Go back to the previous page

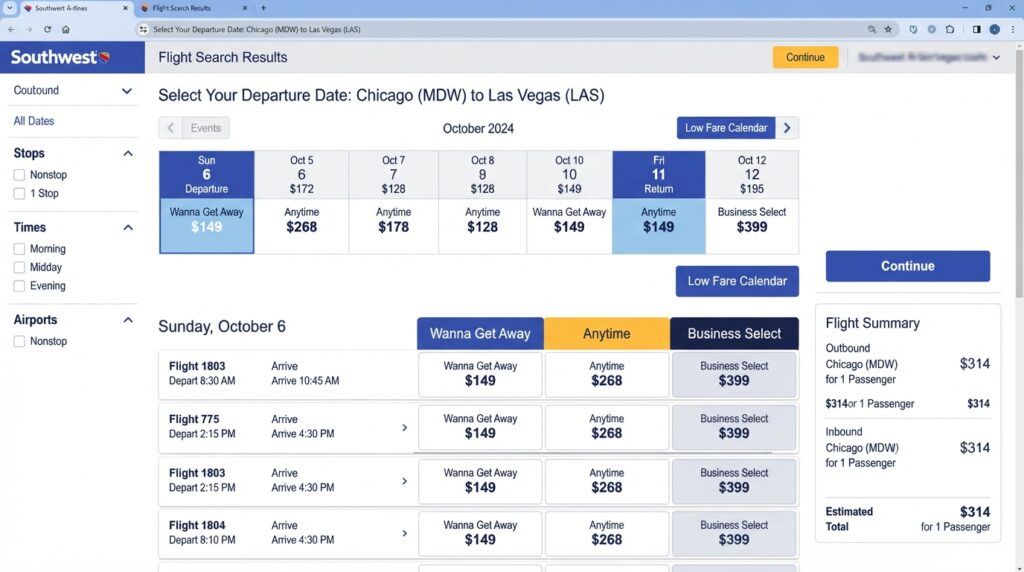pos(11,29)
